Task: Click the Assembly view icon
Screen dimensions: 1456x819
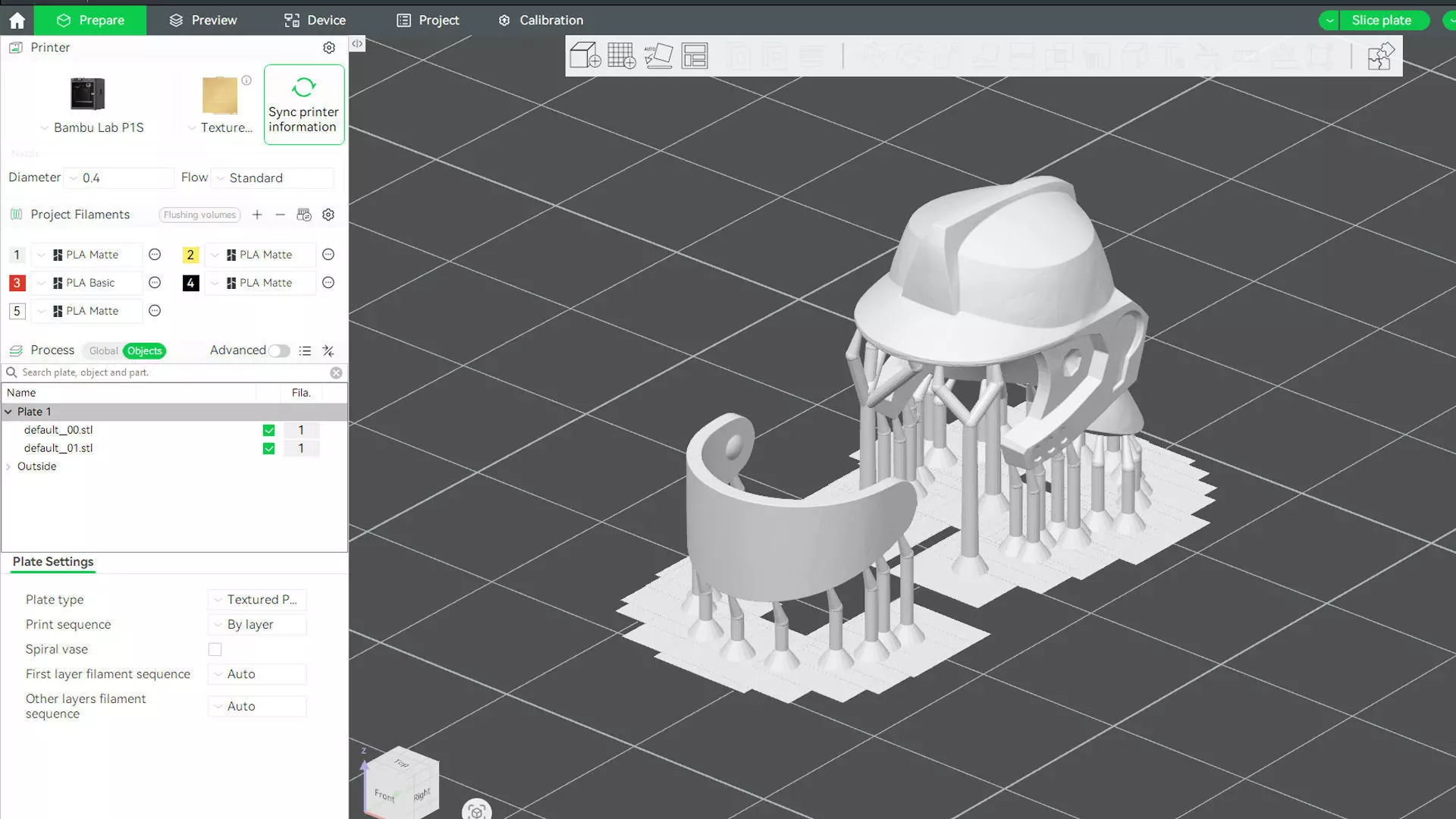Action: tap(1379, 56)
